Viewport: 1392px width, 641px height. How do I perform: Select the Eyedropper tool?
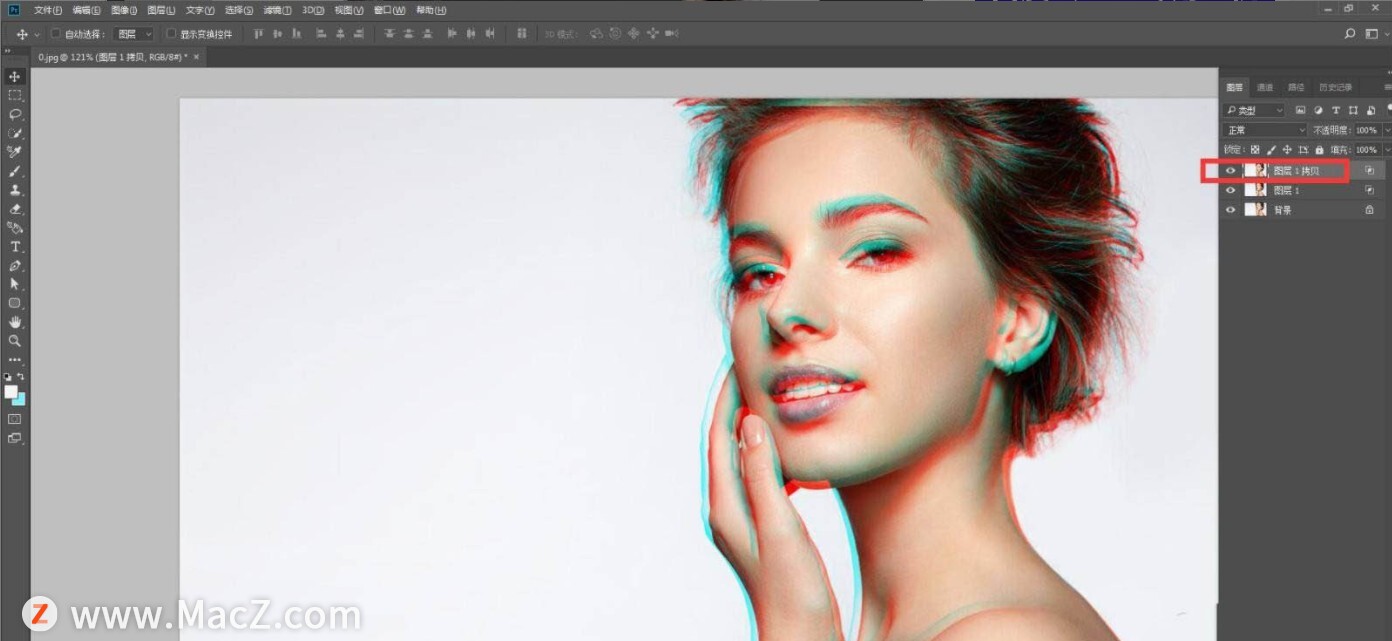coord(14,152)
